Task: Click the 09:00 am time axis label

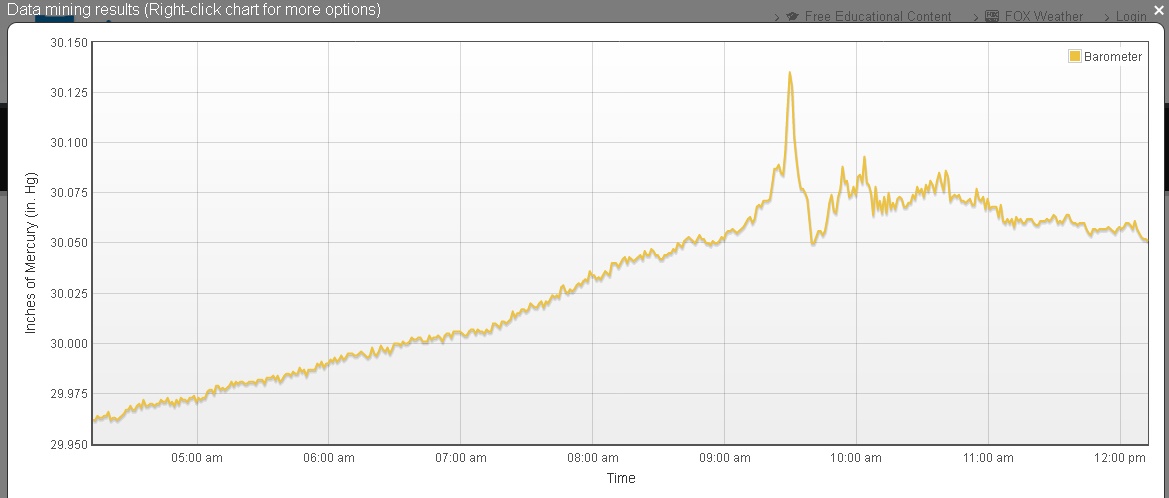Action: tap(725, 458)
